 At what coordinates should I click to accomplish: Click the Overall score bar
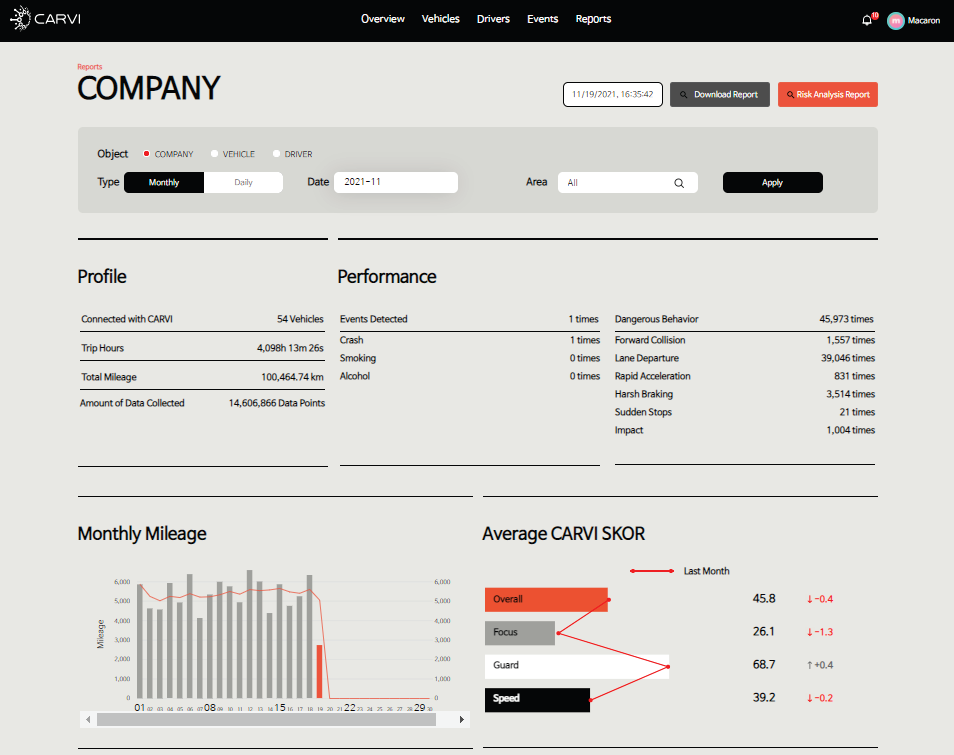pyautogui.click(x=546, y=599)
